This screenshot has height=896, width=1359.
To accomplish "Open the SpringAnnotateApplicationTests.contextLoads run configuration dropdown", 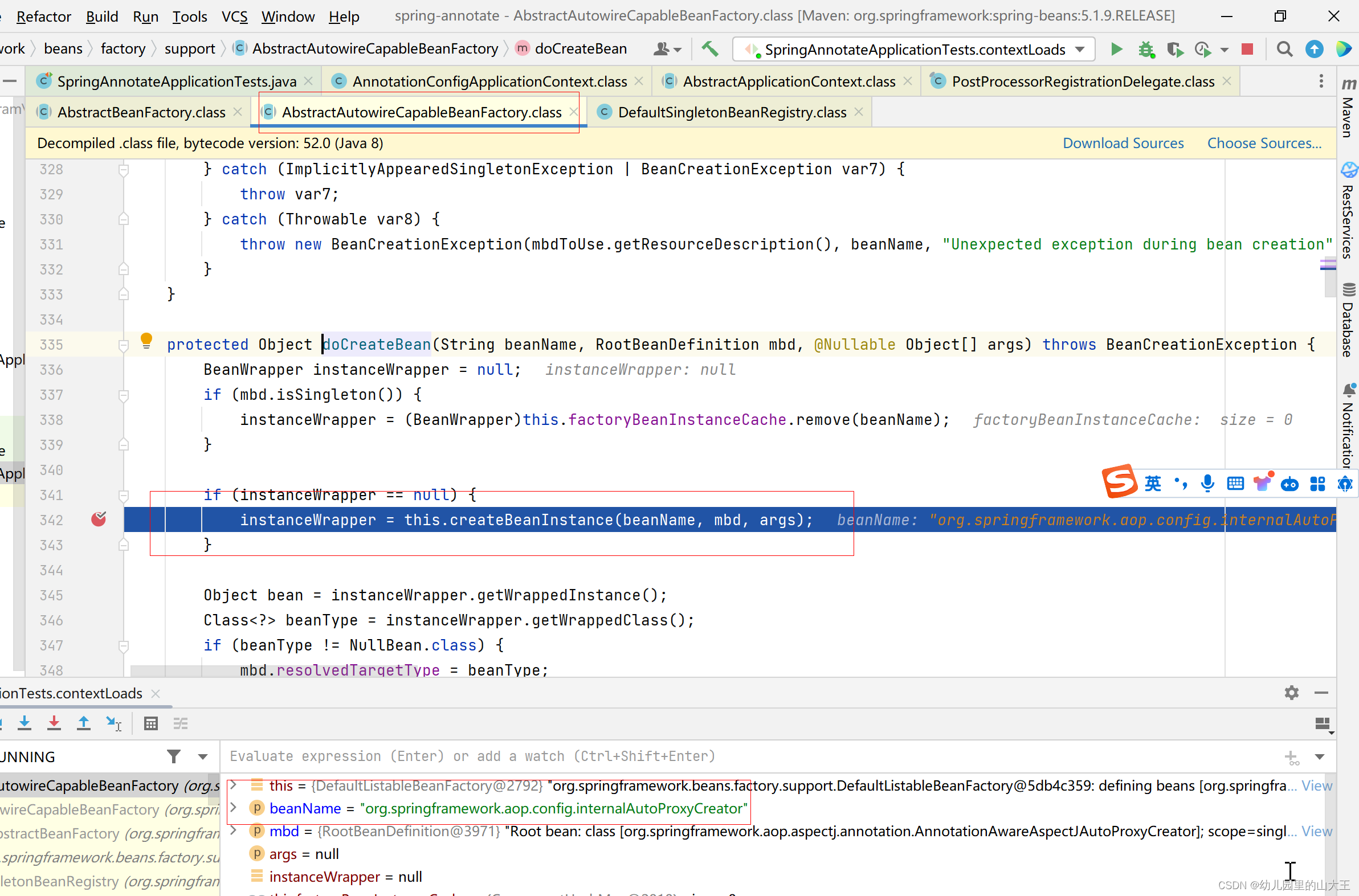I will click(x=915, y=49).
